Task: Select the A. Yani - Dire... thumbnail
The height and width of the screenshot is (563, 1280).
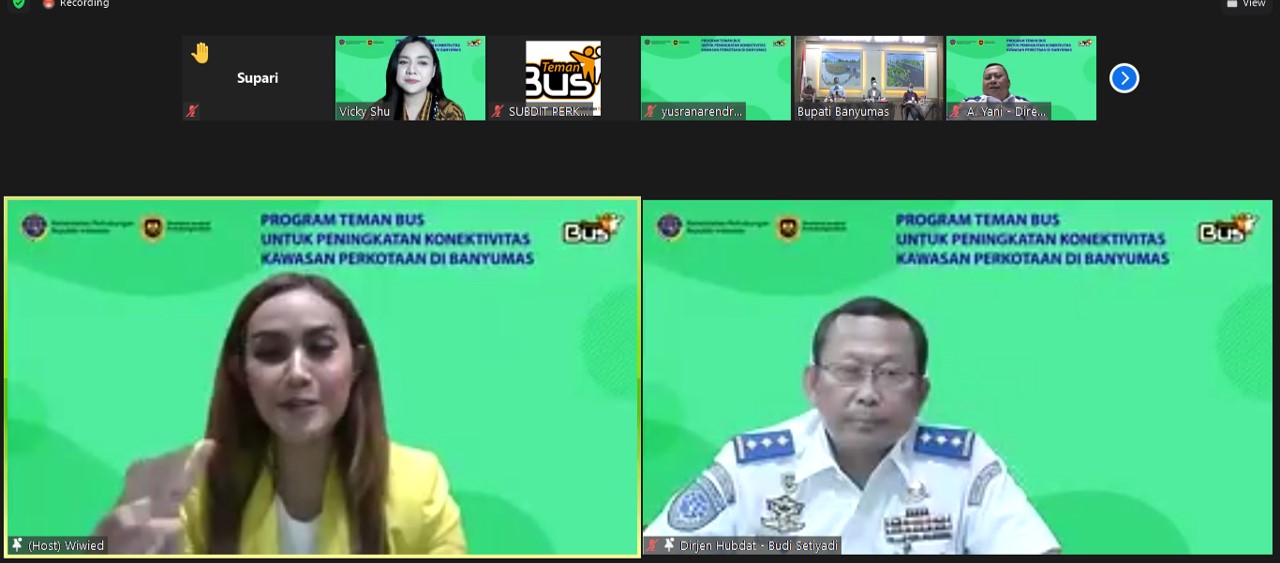Action: coord(1022,78)
